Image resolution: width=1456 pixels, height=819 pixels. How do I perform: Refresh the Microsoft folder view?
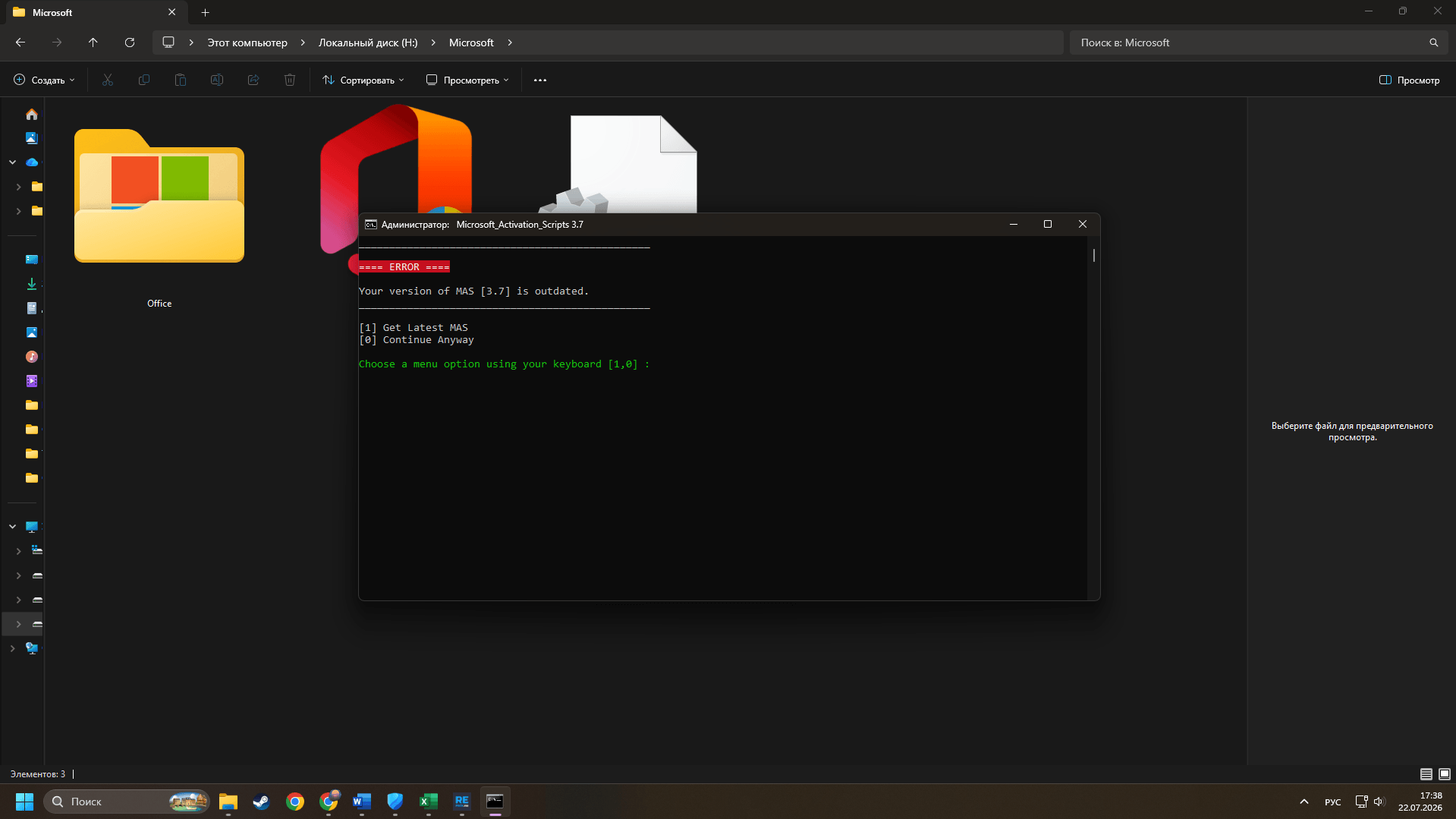tap(130, 43)
